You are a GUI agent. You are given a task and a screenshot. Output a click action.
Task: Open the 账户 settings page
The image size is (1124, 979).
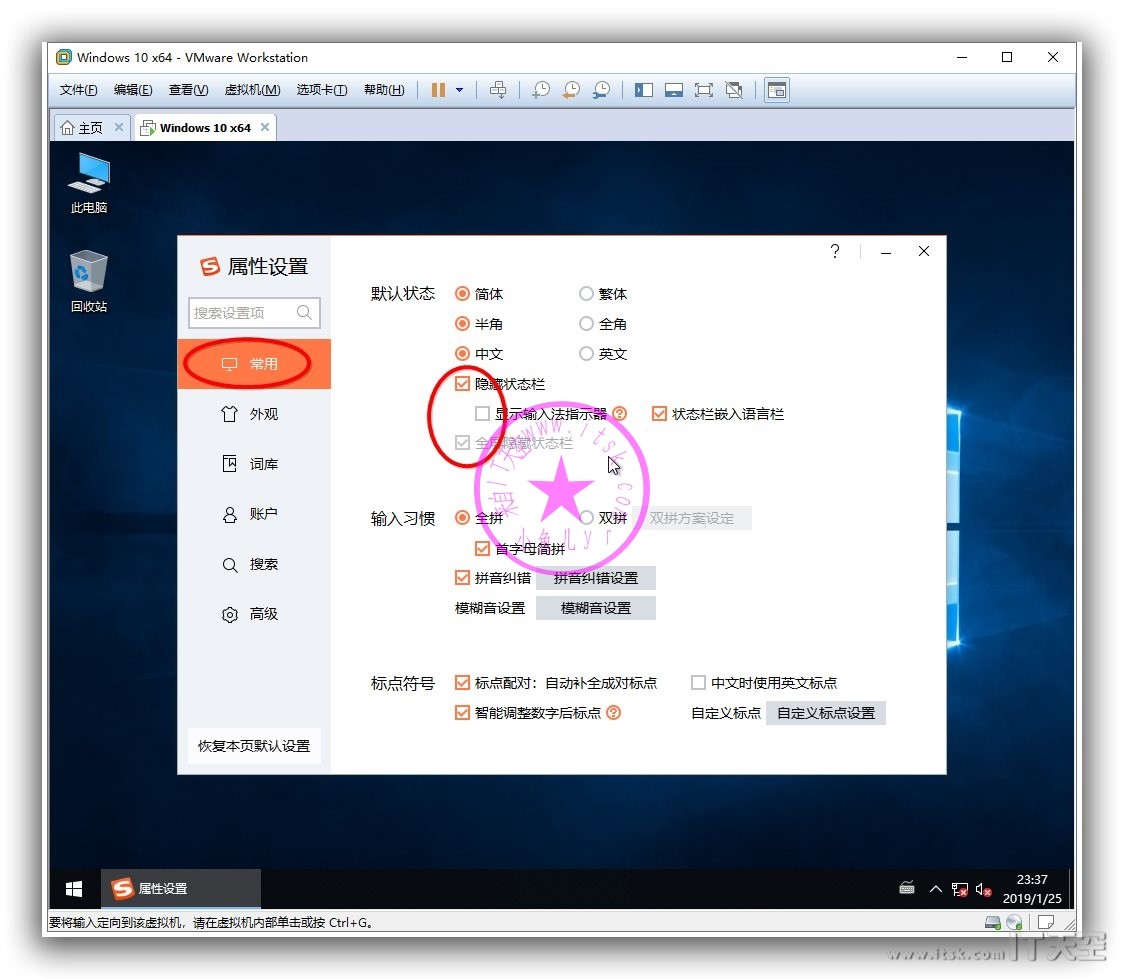254,515
